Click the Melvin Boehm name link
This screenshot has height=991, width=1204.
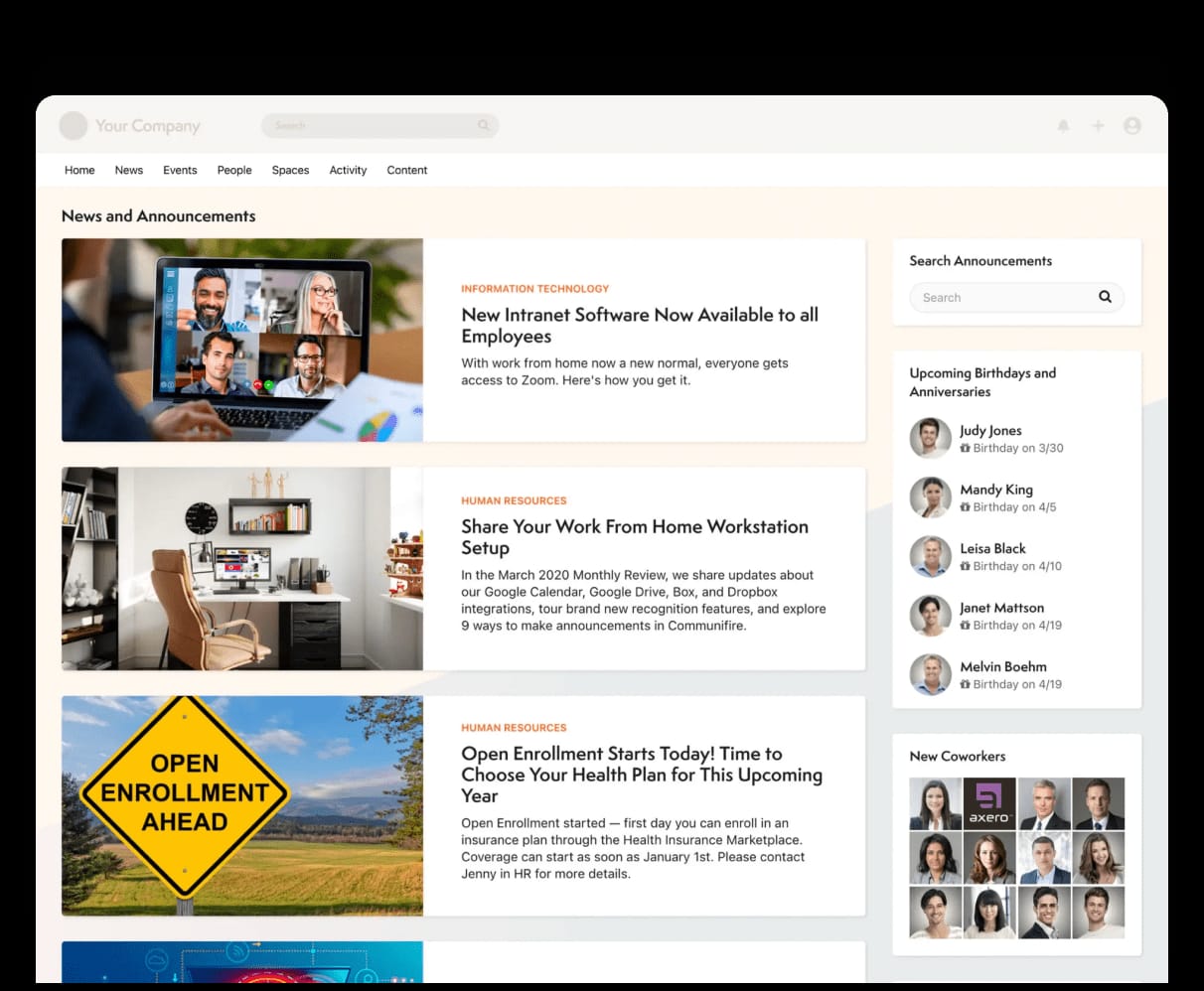click(1003, 666)
